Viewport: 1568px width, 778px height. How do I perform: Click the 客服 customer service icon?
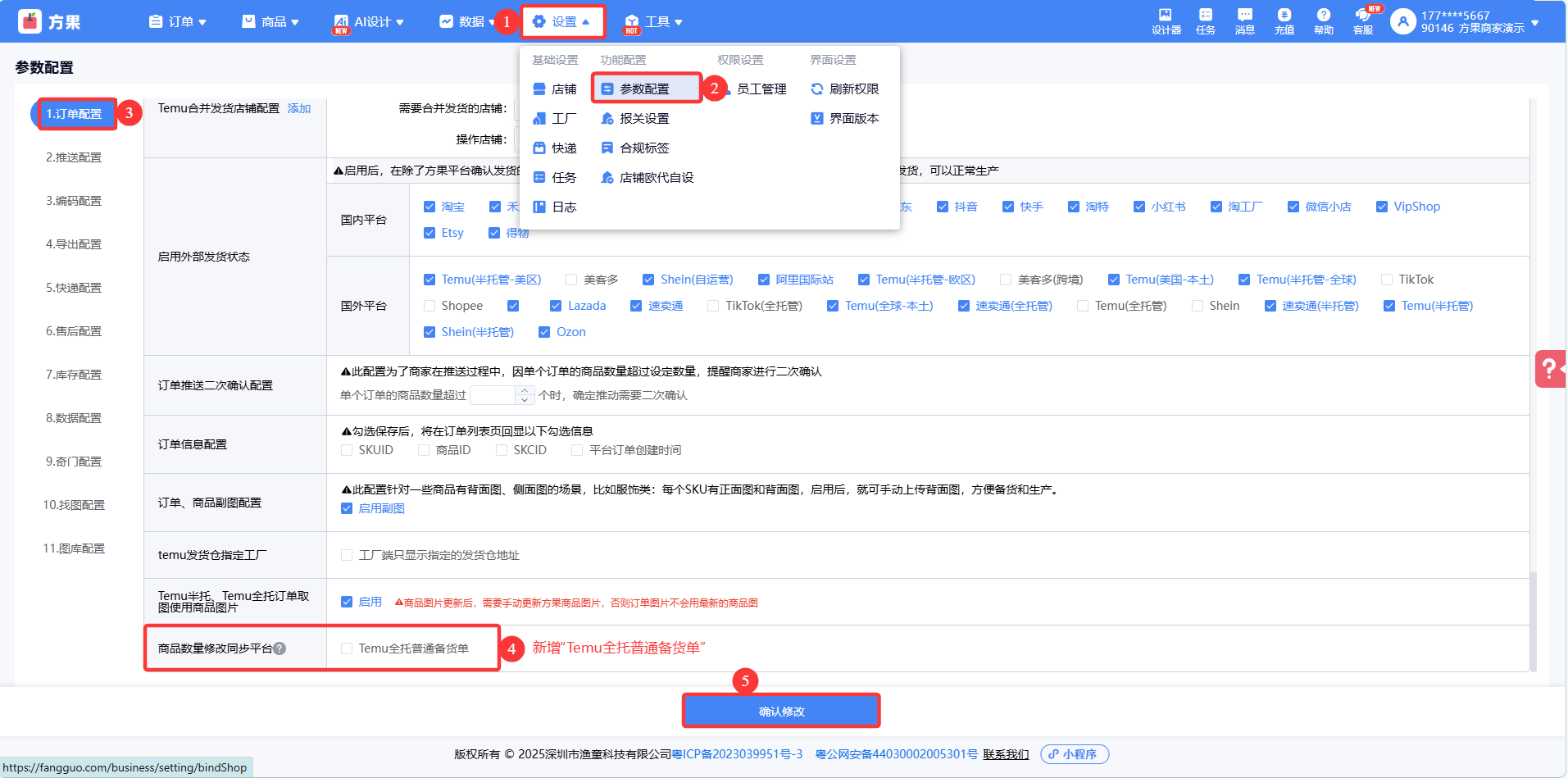[x=1362, y=21]
